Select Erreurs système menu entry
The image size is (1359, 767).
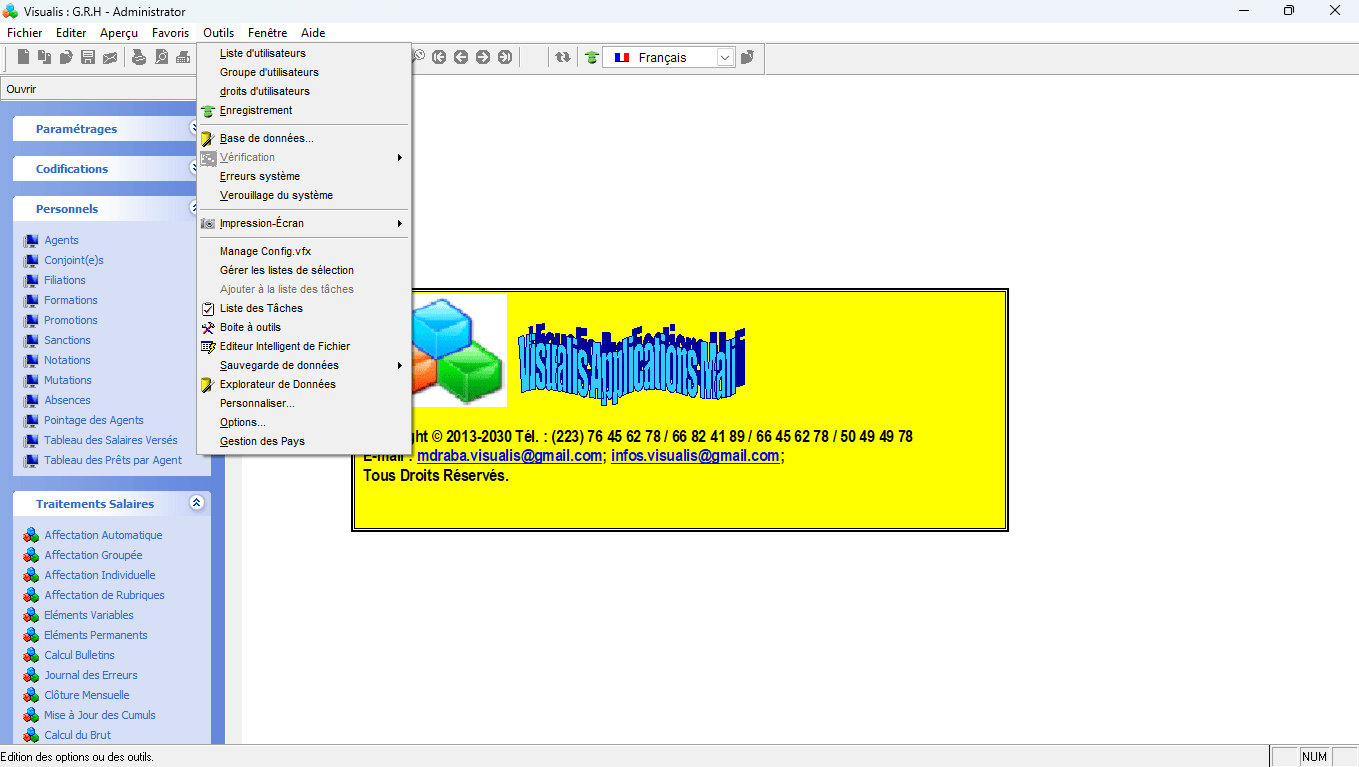(x=304, y=176)
